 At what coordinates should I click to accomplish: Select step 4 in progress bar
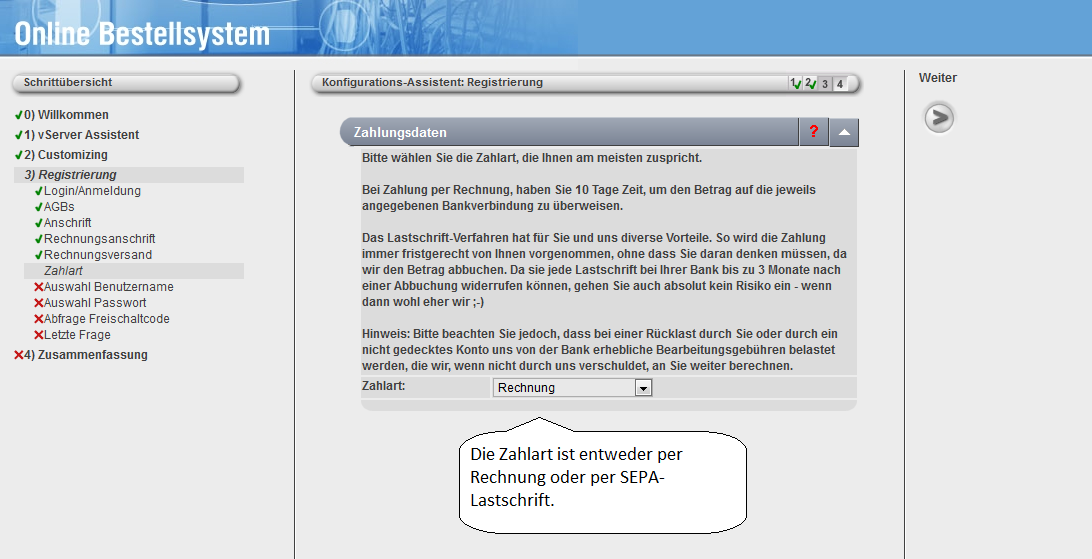[840, 83]
